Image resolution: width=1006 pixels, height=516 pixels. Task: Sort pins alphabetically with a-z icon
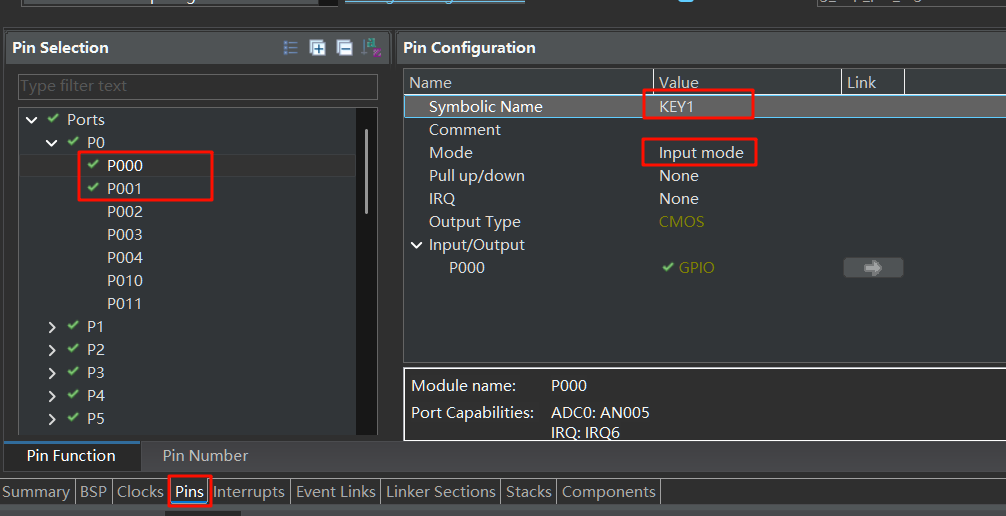coord(371,47)
